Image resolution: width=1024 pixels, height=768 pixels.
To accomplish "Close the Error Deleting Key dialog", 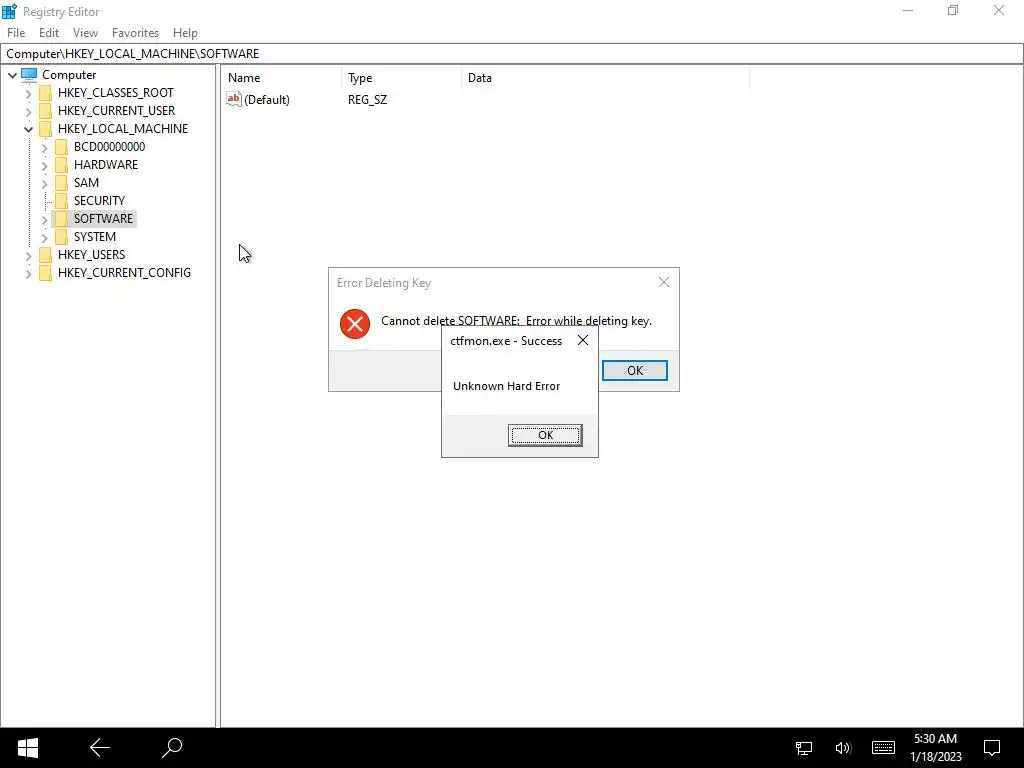I will click(x=664, y=282).
